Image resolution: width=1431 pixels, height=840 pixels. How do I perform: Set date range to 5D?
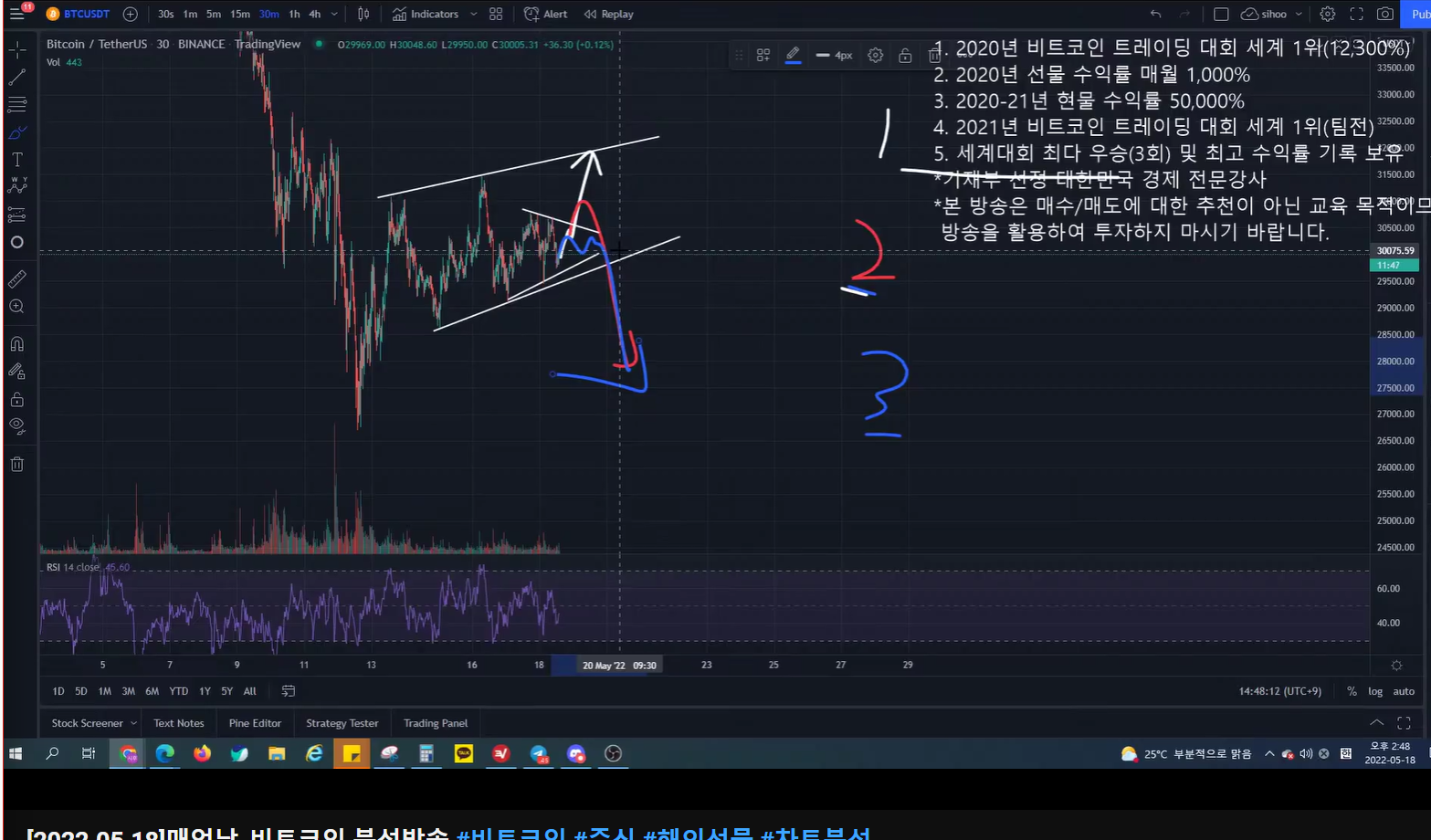pos(81,691)
